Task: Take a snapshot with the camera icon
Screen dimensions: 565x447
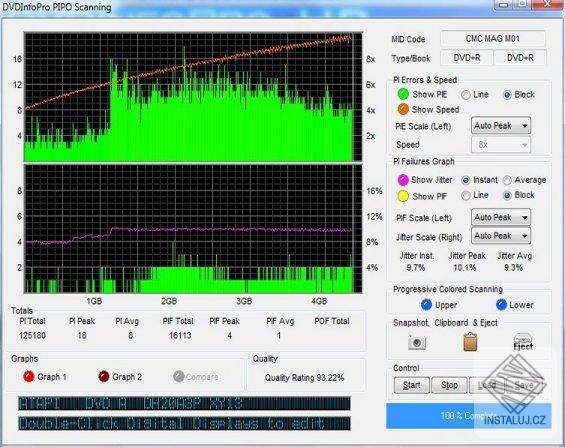Action: (x=417, y=342)
